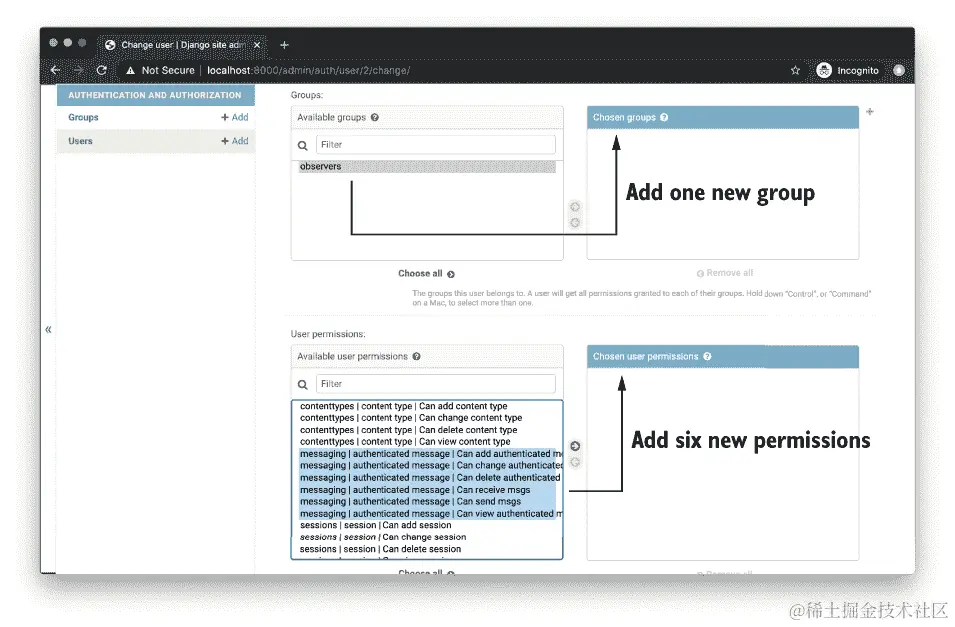Open the Users link in the sidebar
The width and height of the screenshot is (955, 627).
pos(80,141)
